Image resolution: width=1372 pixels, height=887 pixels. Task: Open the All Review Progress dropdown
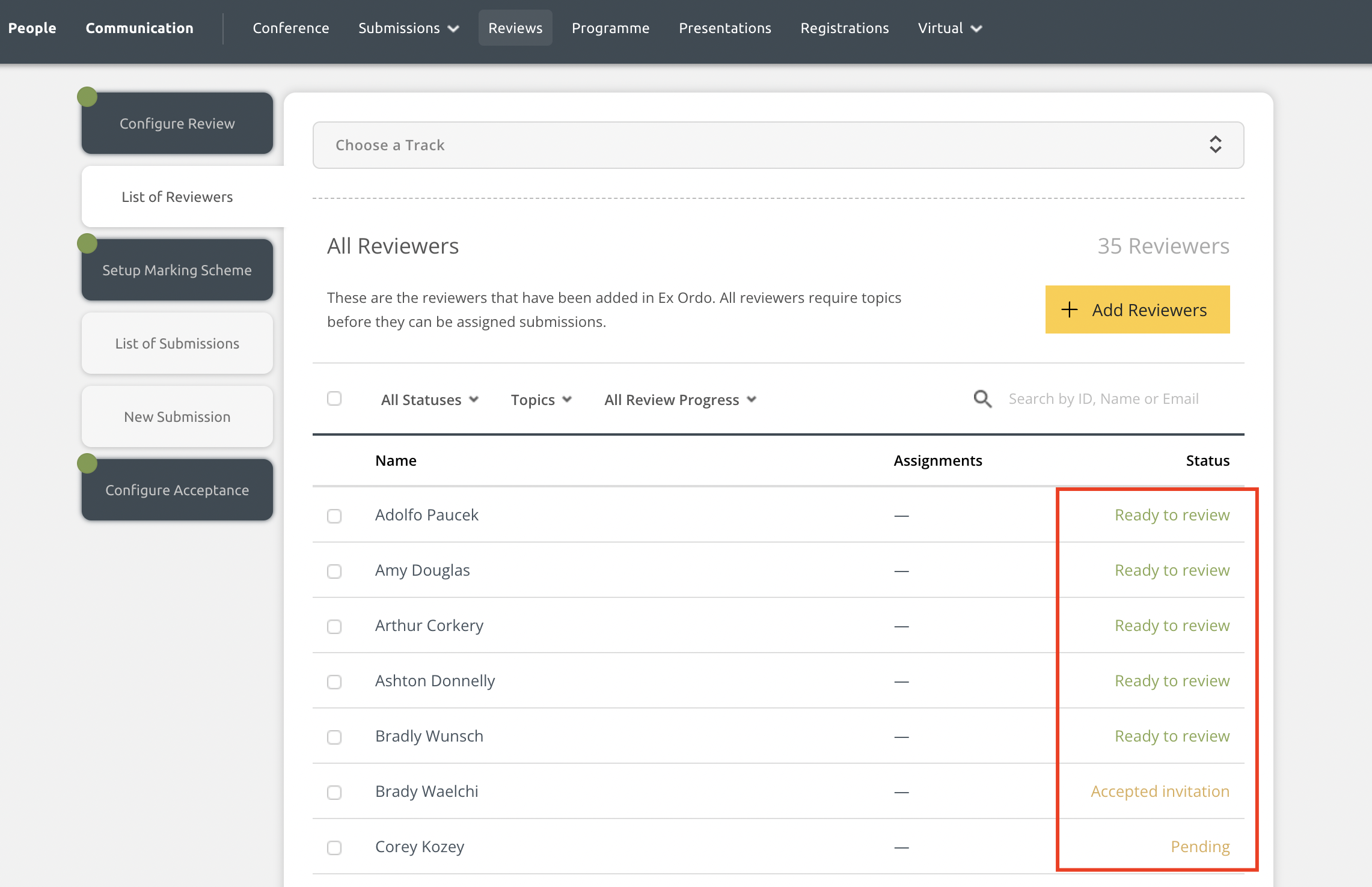[x=680, y=400]
